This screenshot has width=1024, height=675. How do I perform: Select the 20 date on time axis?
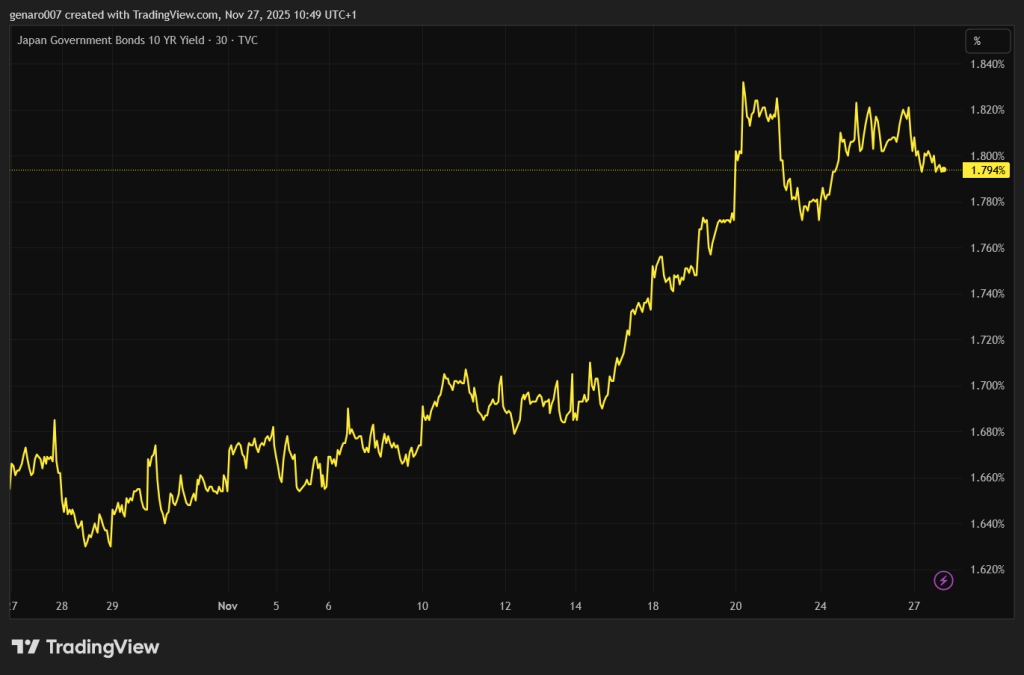[x=736, y=606]
